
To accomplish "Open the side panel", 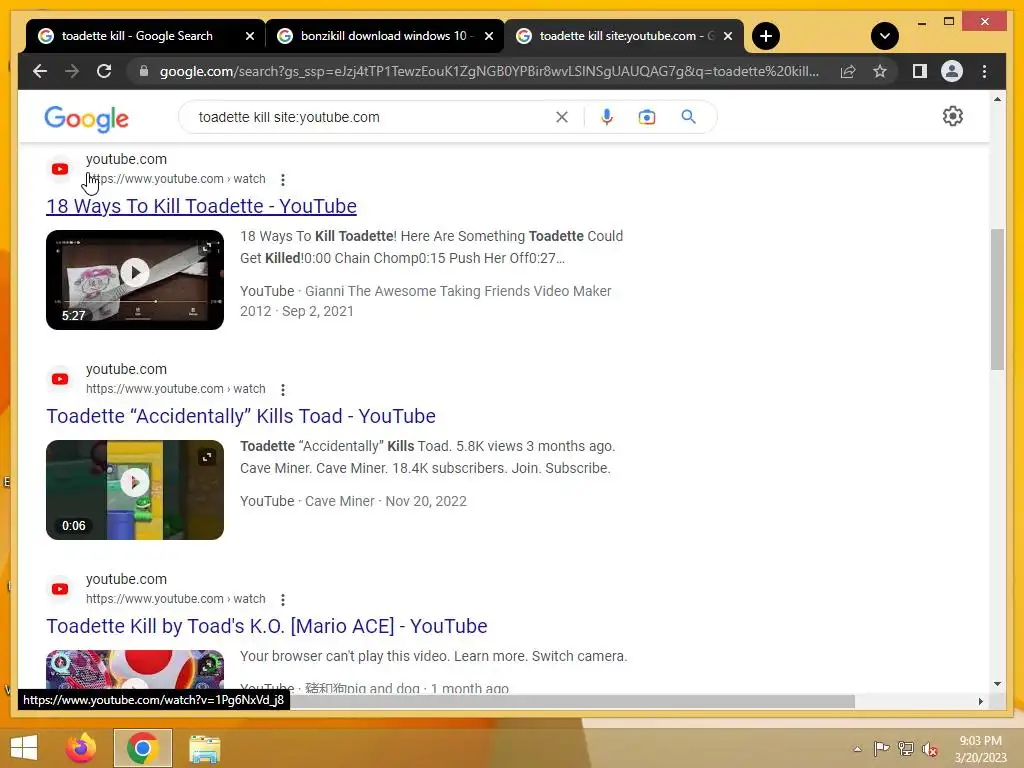I will point(920,71).
